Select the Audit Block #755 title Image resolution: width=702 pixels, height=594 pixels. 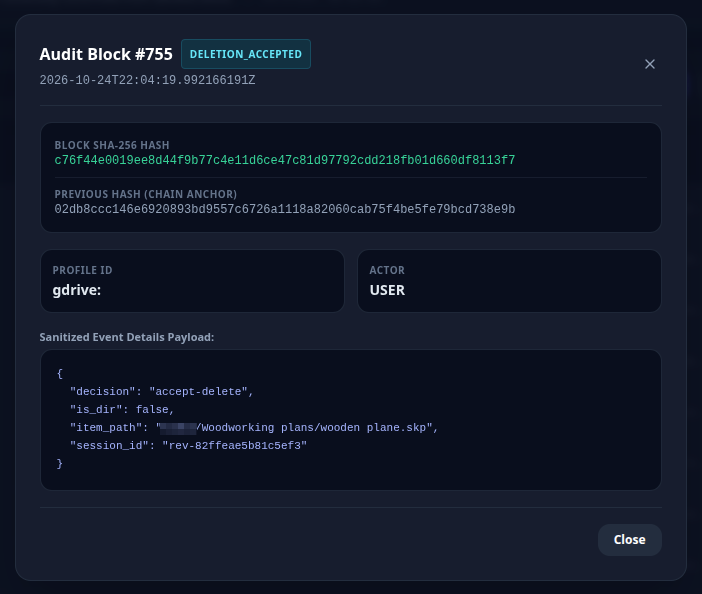pos(106,54)
